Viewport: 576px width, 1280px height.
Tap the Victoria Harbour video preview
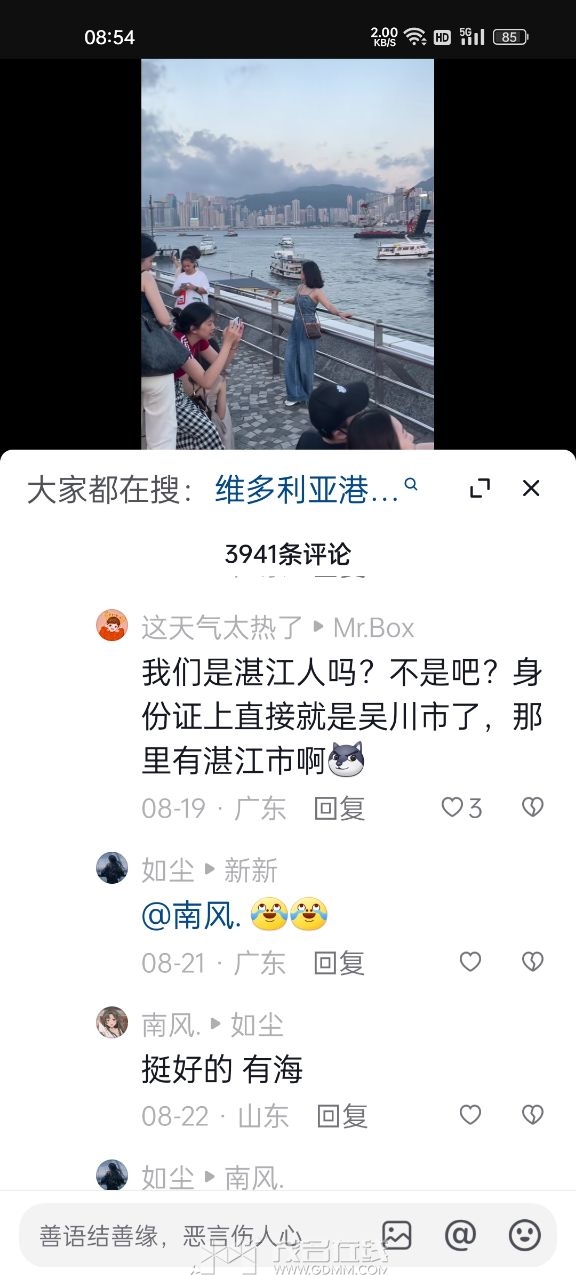[x=288, y=254]
